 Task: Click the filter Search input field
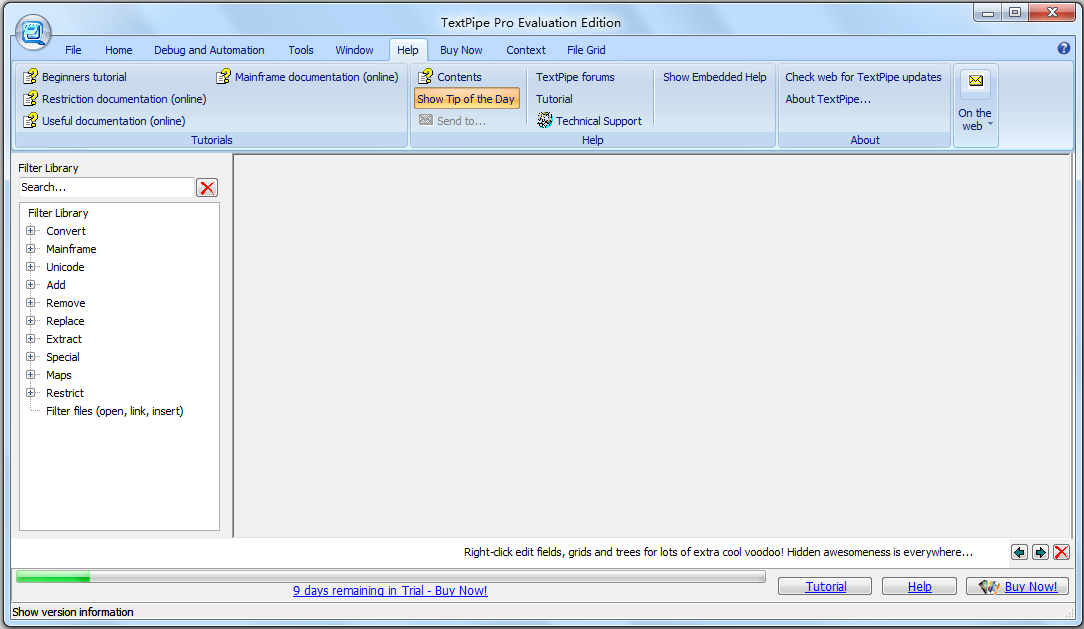pyautogui.click(x=106, y=187)
